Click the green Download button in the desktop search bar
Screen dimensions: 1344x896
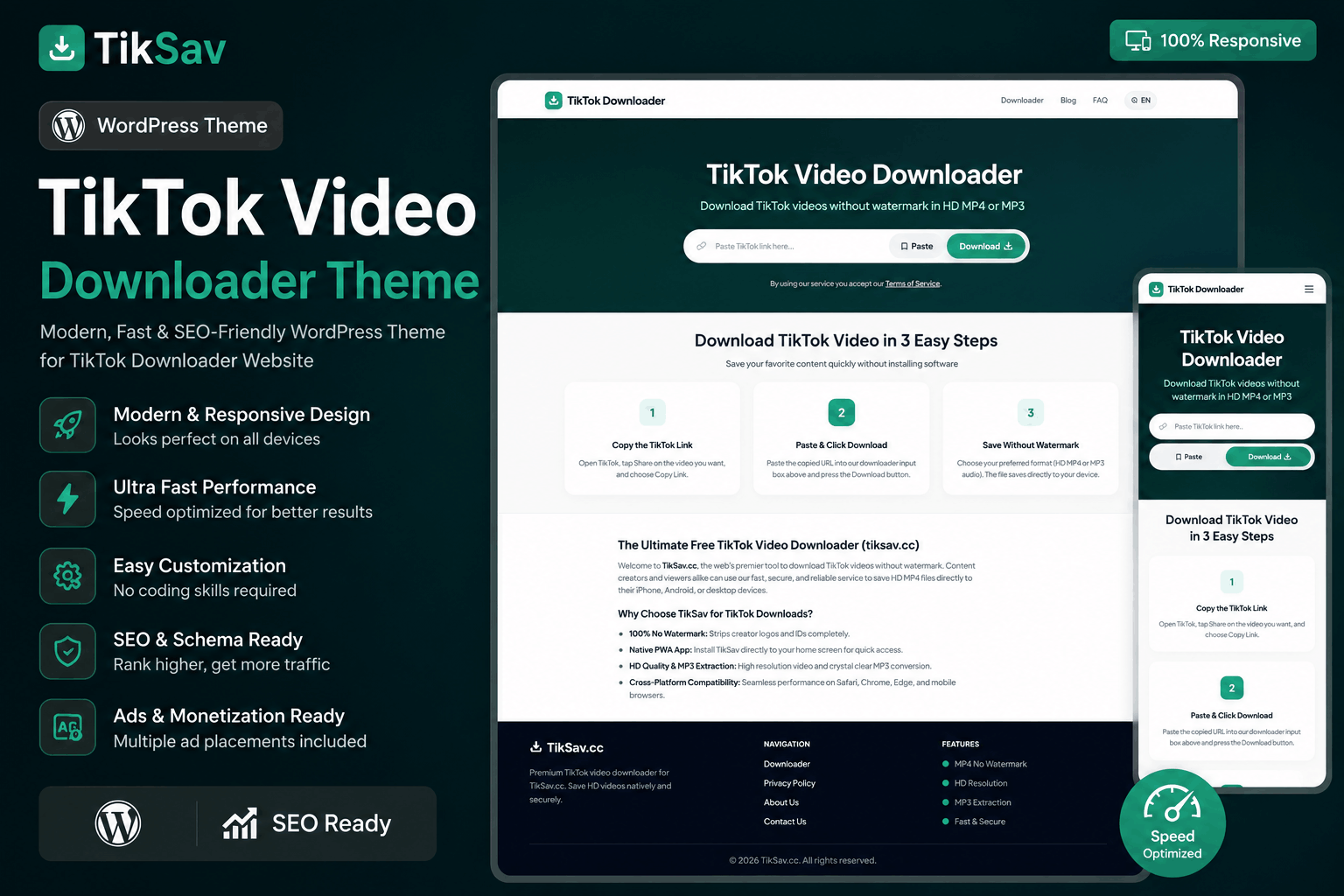[986, 247]
